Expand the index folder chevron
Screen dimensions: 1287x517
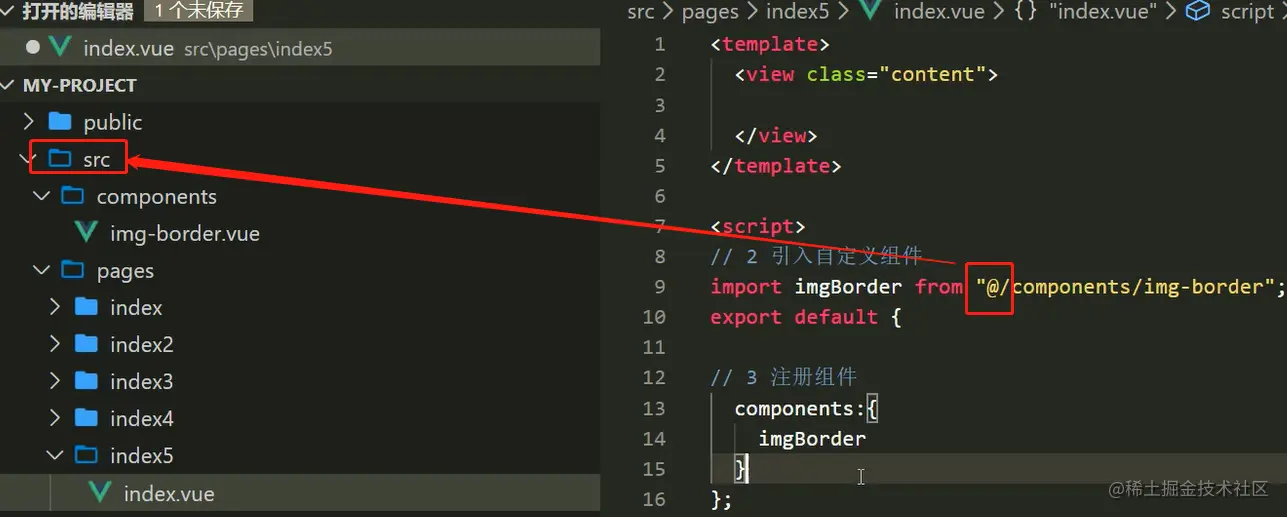(56, 307)
